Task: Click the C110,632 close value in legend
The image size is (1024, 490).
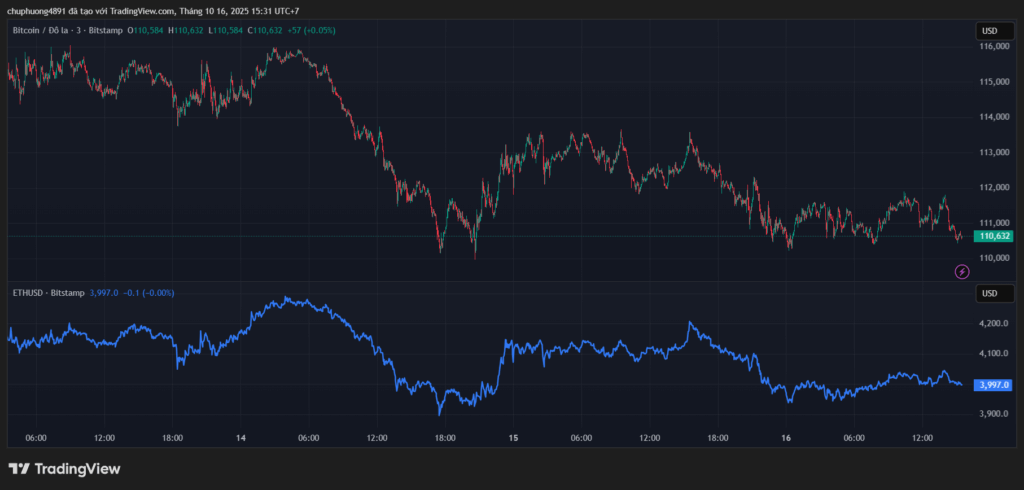Action: [268, 31]
